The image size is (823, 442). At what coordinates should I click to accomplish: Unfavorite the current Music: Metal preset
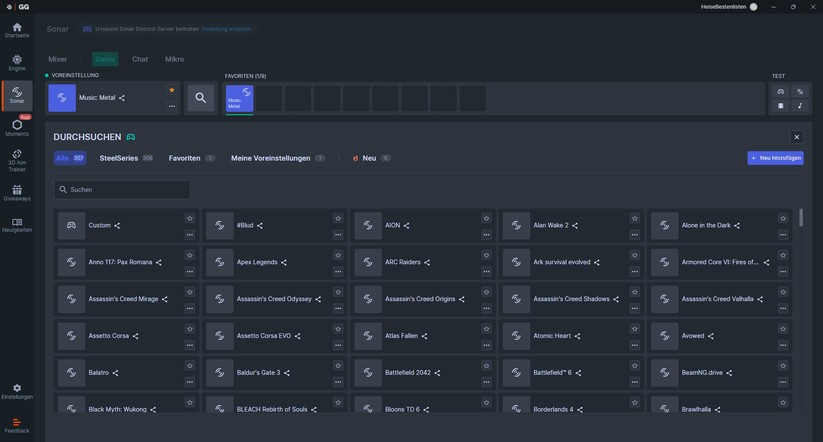click(172, 90)
